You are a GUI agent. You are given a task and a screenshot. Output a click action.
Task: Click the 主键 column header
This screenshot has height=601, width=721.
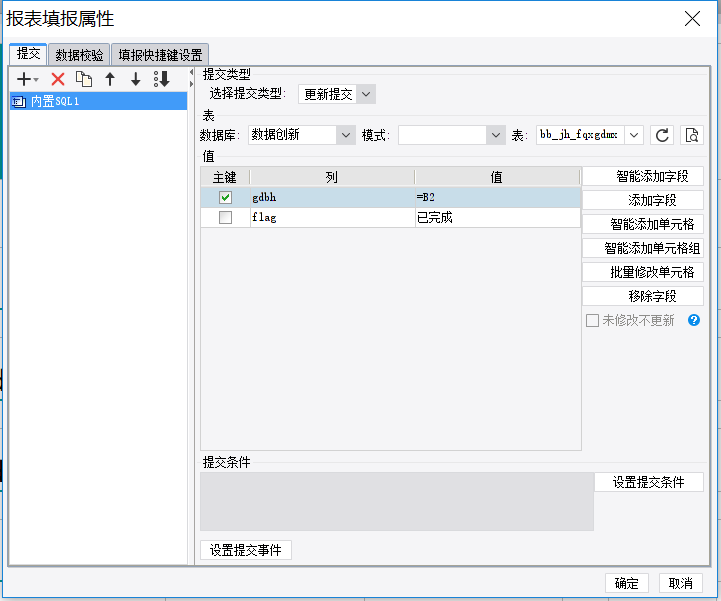[x=225, y=177]
